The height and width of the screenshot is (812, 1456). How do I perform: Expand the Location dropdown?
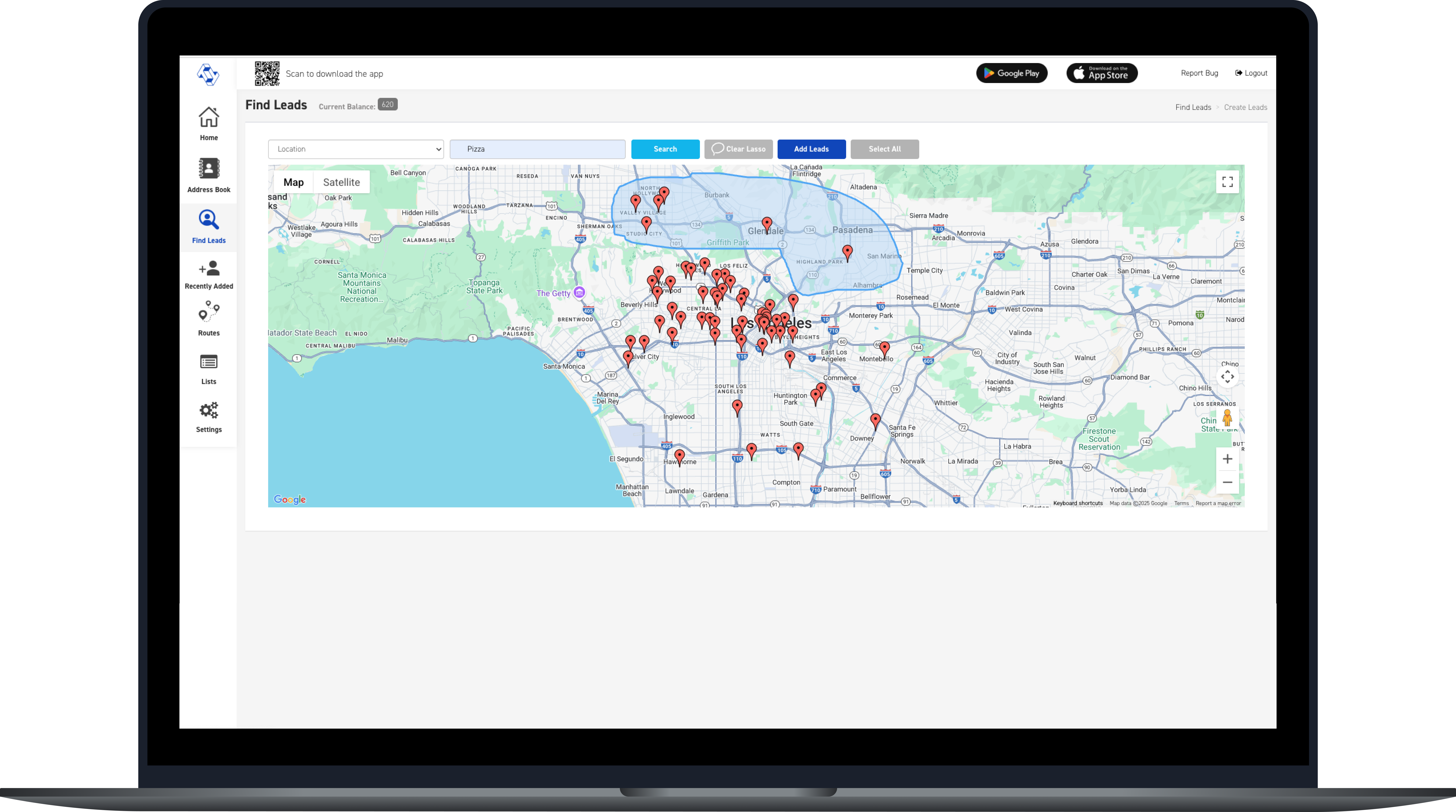pos(356,149)
